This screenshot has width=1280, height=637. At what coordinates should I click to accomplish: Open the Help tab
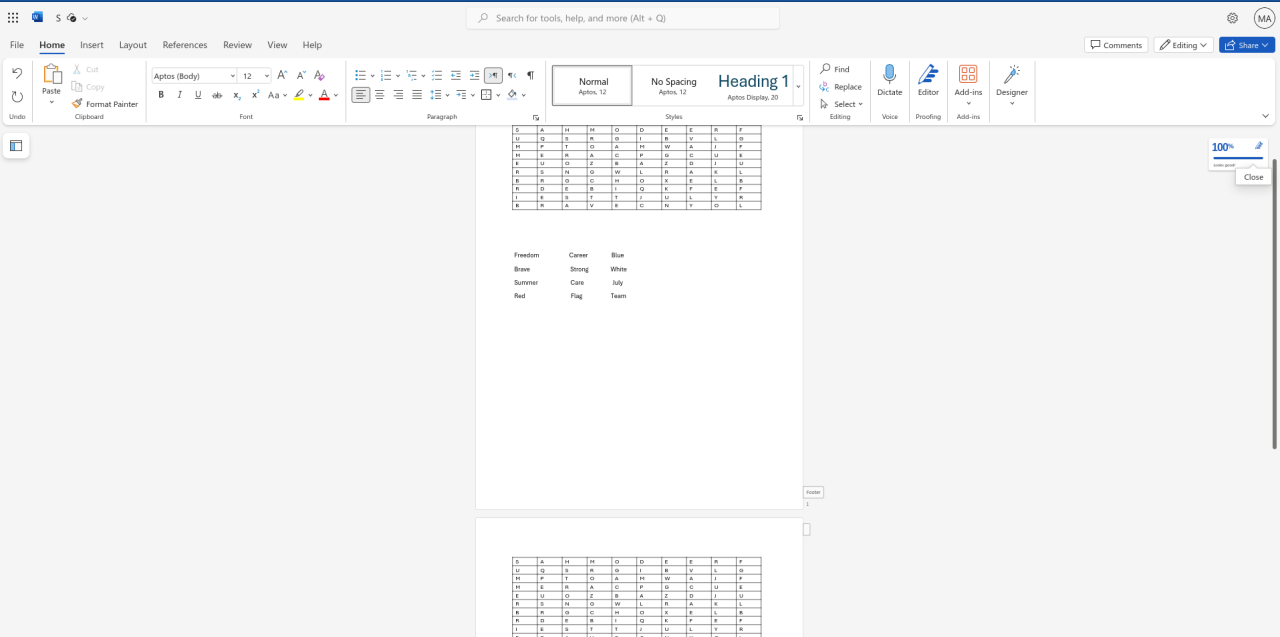312,45
